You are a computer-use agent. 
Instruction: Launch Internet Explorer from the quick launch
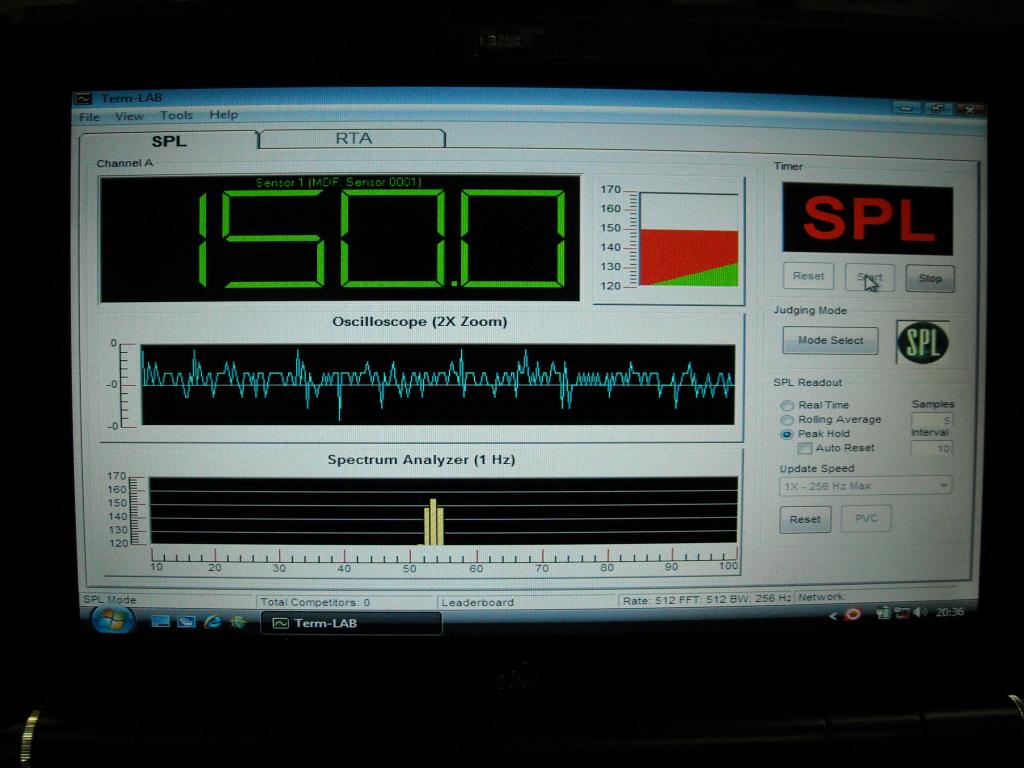click(x=212, y=621)
